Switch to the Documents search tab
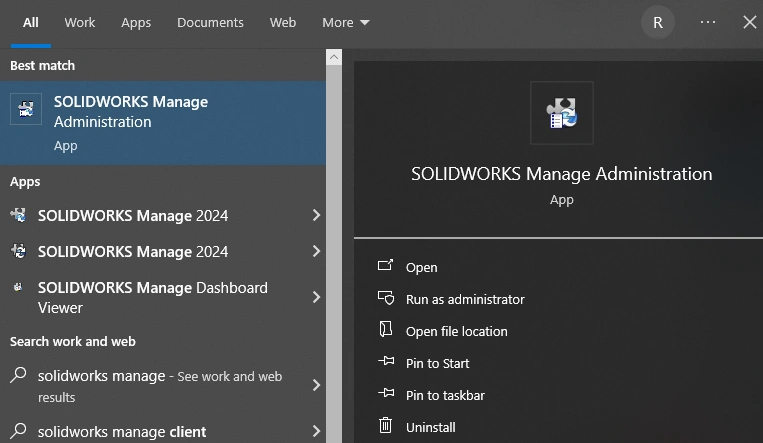Viewport: 763px width, 443px height. 210,22
